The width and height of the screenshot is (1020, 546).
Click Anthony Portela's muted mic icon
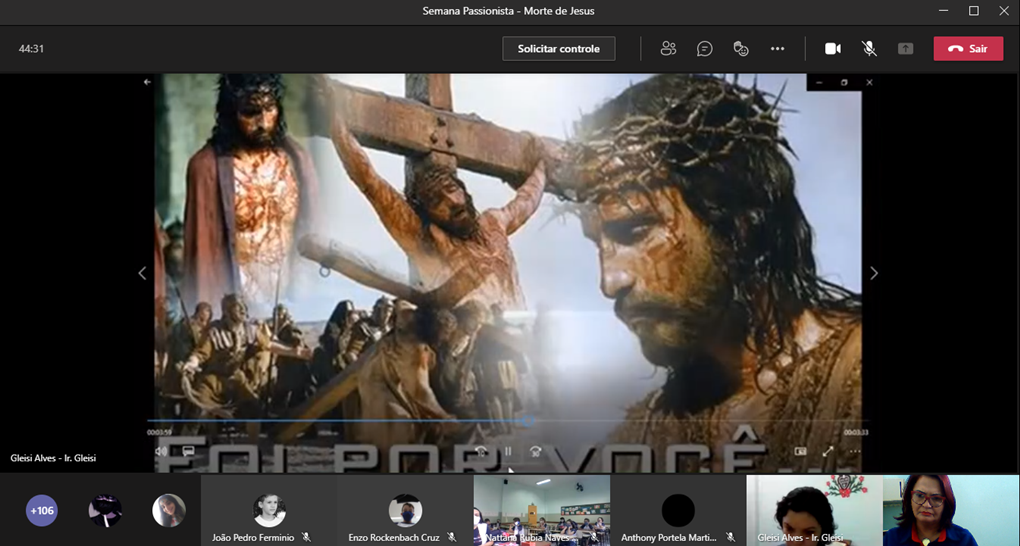(730, 538)
